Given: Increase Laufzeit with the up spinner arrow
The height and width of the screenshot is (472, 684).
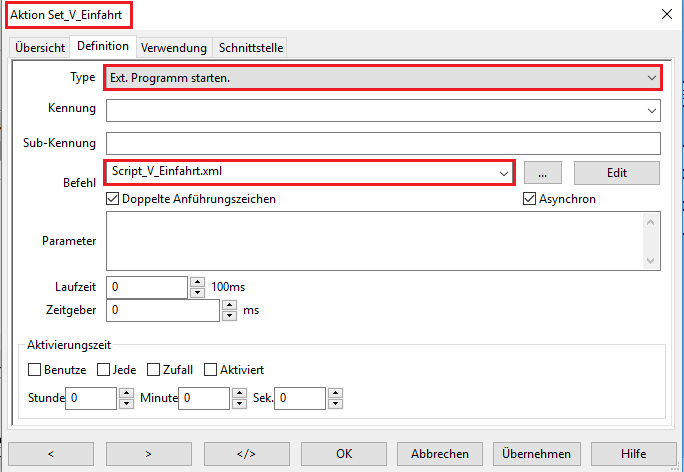Looking at the screenshot, I should 197,282.
